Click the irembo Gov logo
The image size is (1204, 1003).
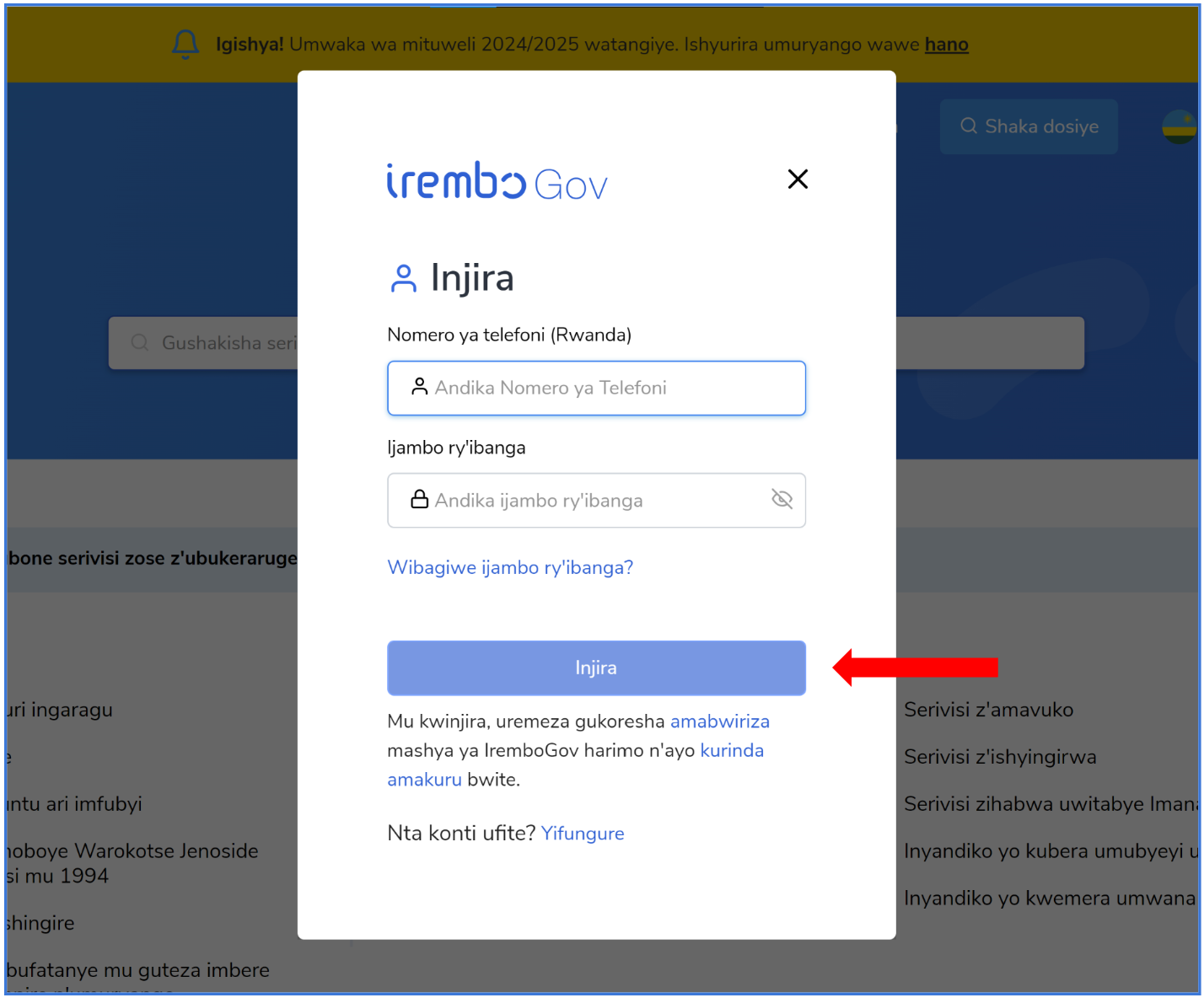497,181
